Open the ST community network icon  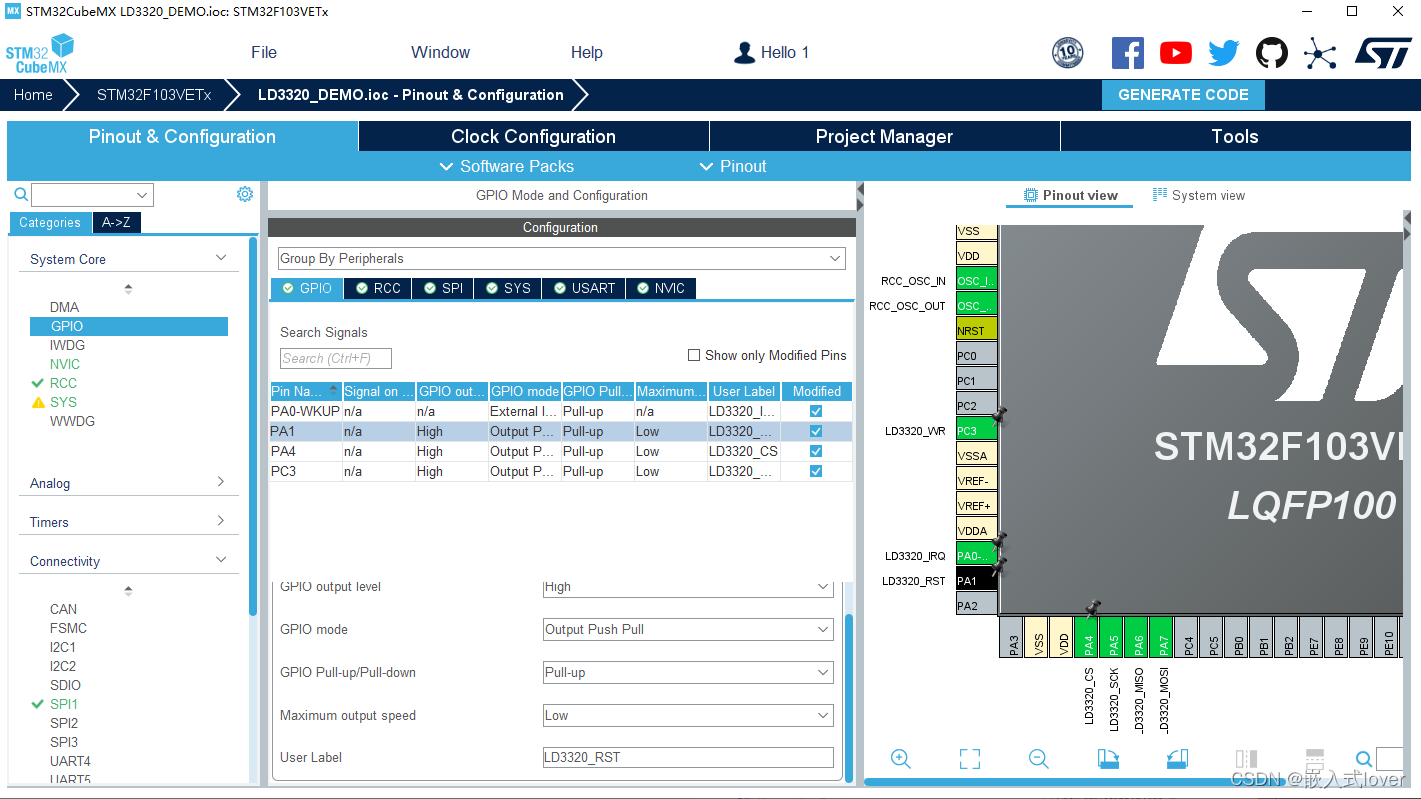coord(1320,53)
